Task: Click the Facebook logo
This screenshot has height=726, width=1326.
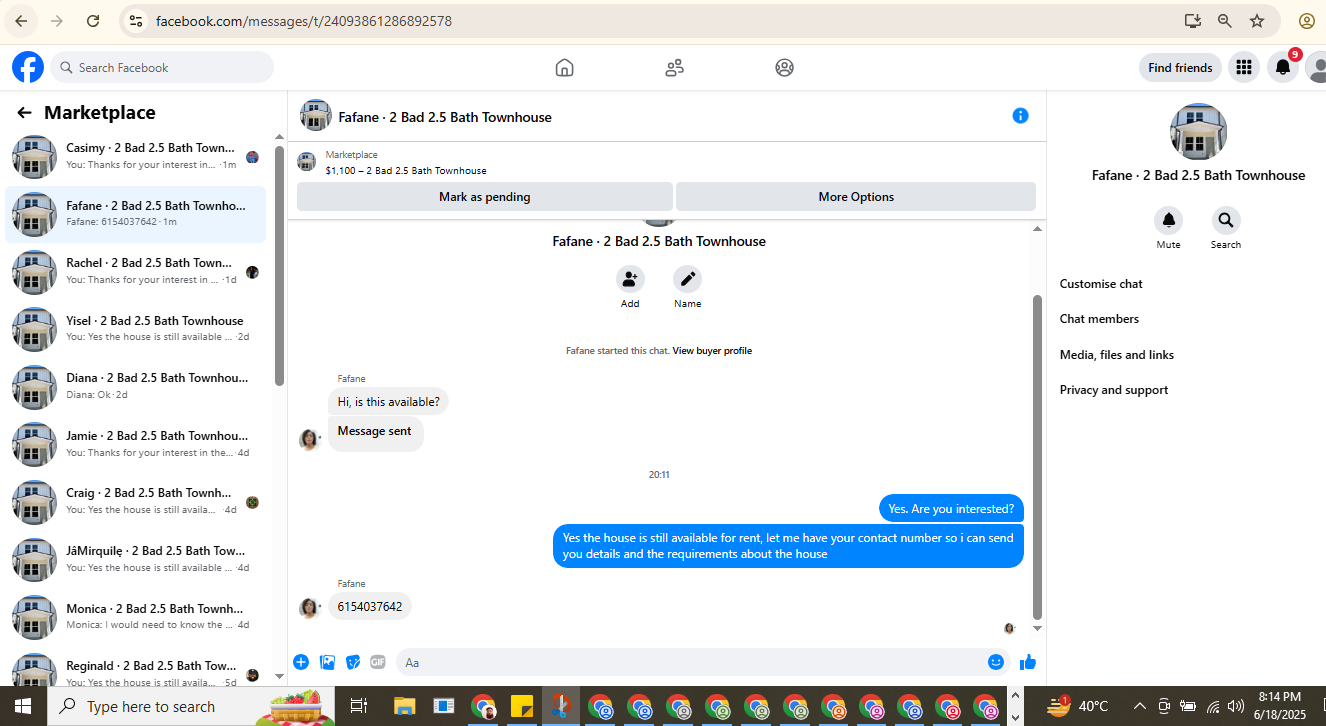Action: coord(27,67)
